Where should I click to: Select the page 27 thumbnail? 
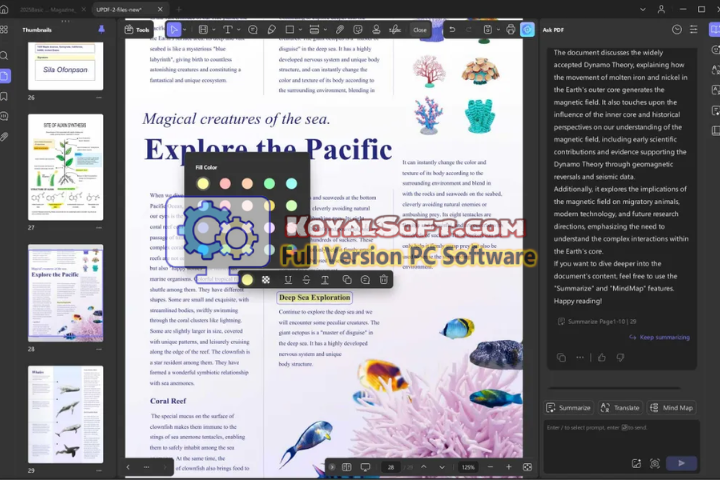65,167
